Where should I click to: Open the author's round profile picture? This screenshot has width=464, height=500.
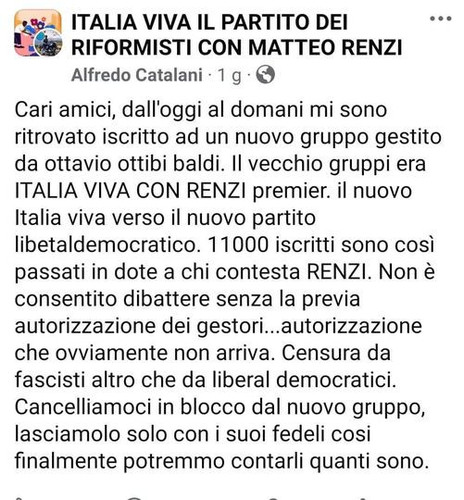click(49, 43)
